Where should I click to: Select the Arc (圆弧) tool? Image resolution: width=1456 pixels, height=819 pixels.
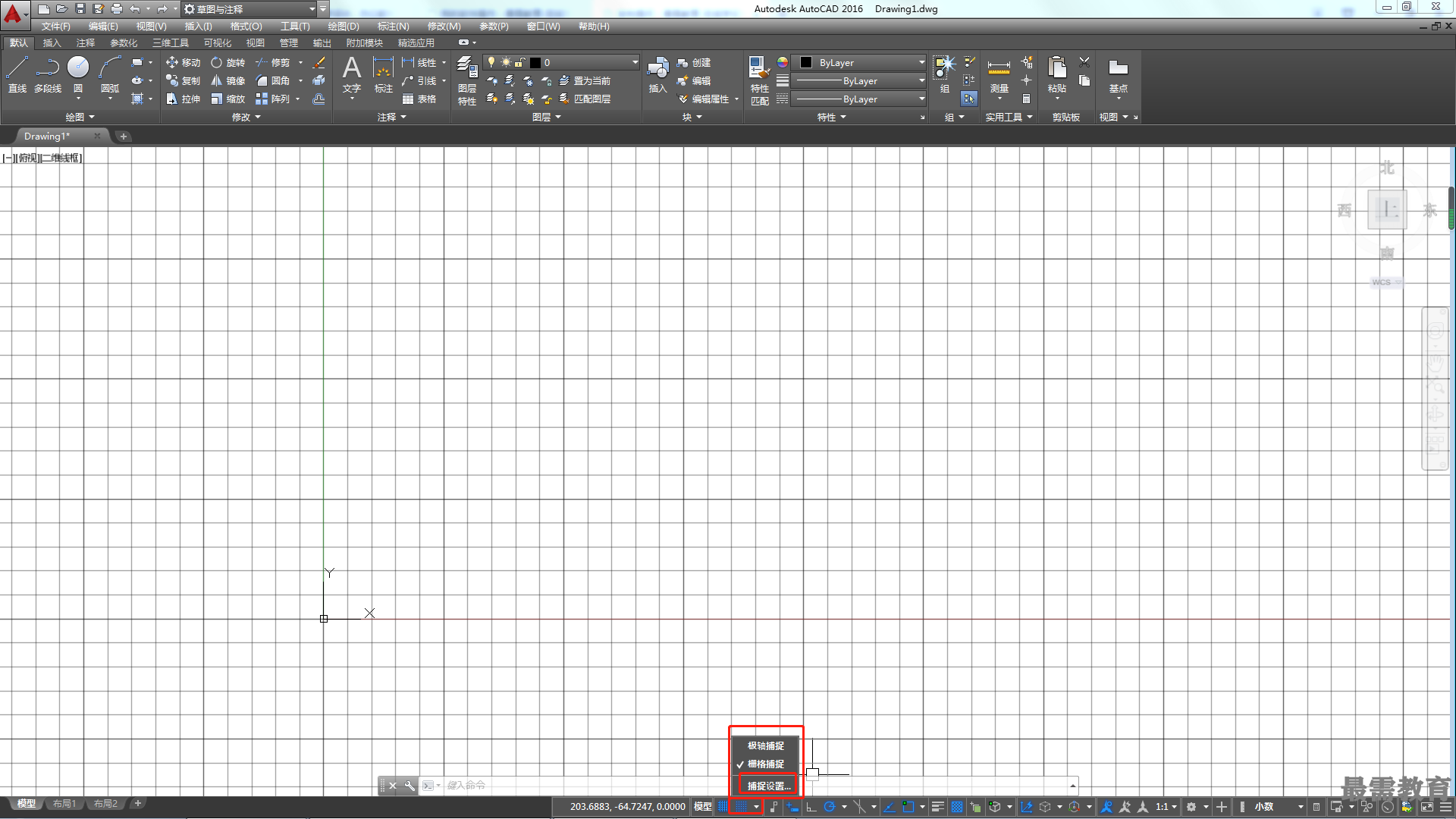click(110, 74)
